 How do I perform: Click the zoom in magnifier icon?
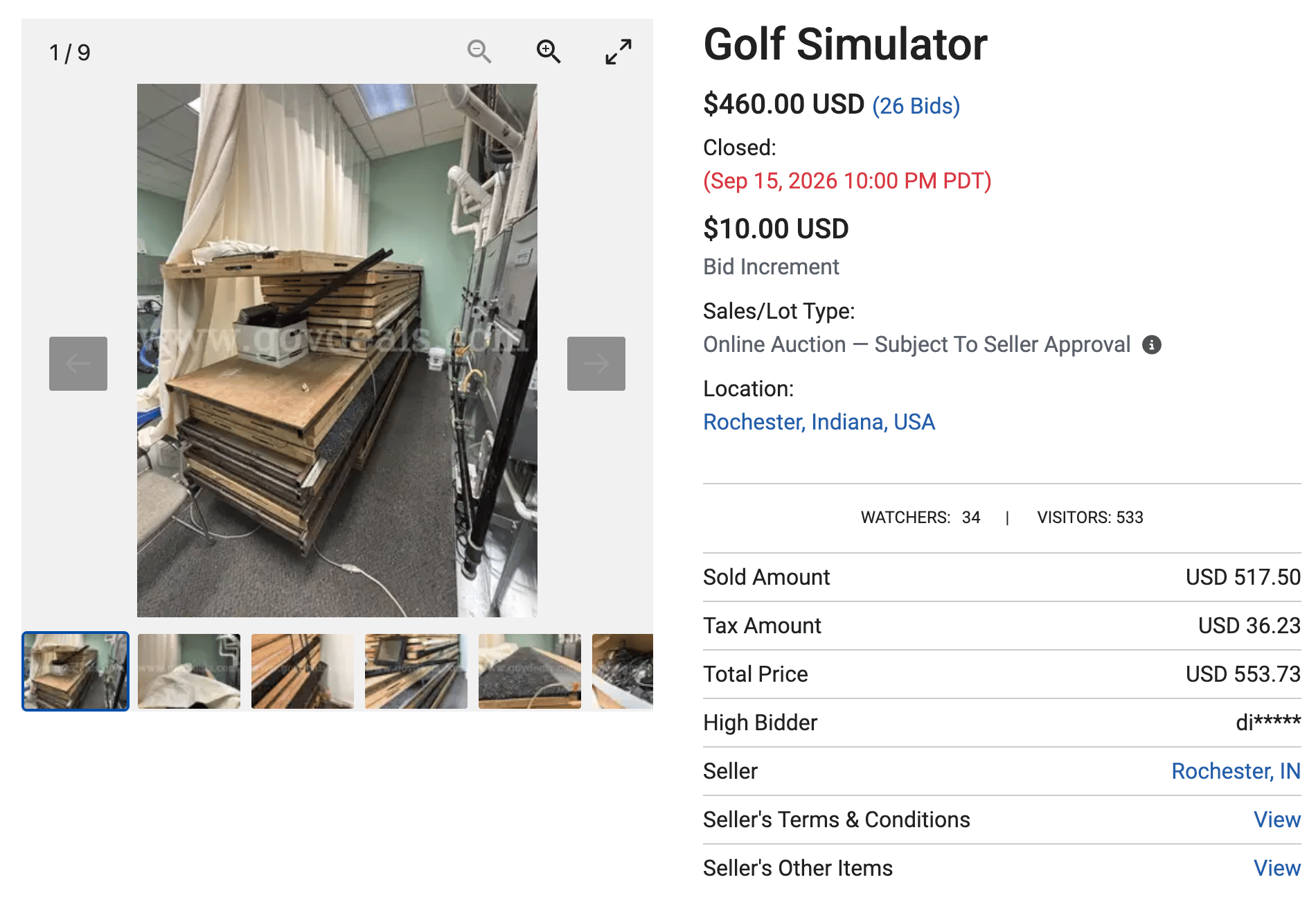point(549,52)
